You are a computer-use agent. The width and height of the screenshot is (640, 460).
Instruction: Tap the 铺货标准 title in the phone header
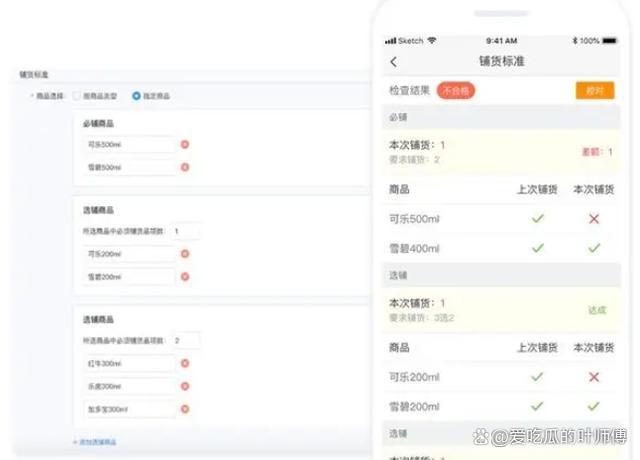[502, 61]
